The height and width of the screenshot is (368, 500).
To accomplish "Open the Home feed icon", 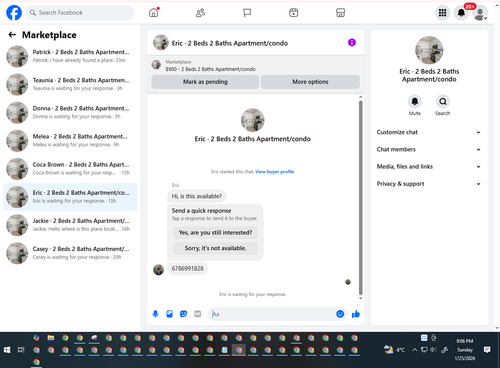I will 154,13.
